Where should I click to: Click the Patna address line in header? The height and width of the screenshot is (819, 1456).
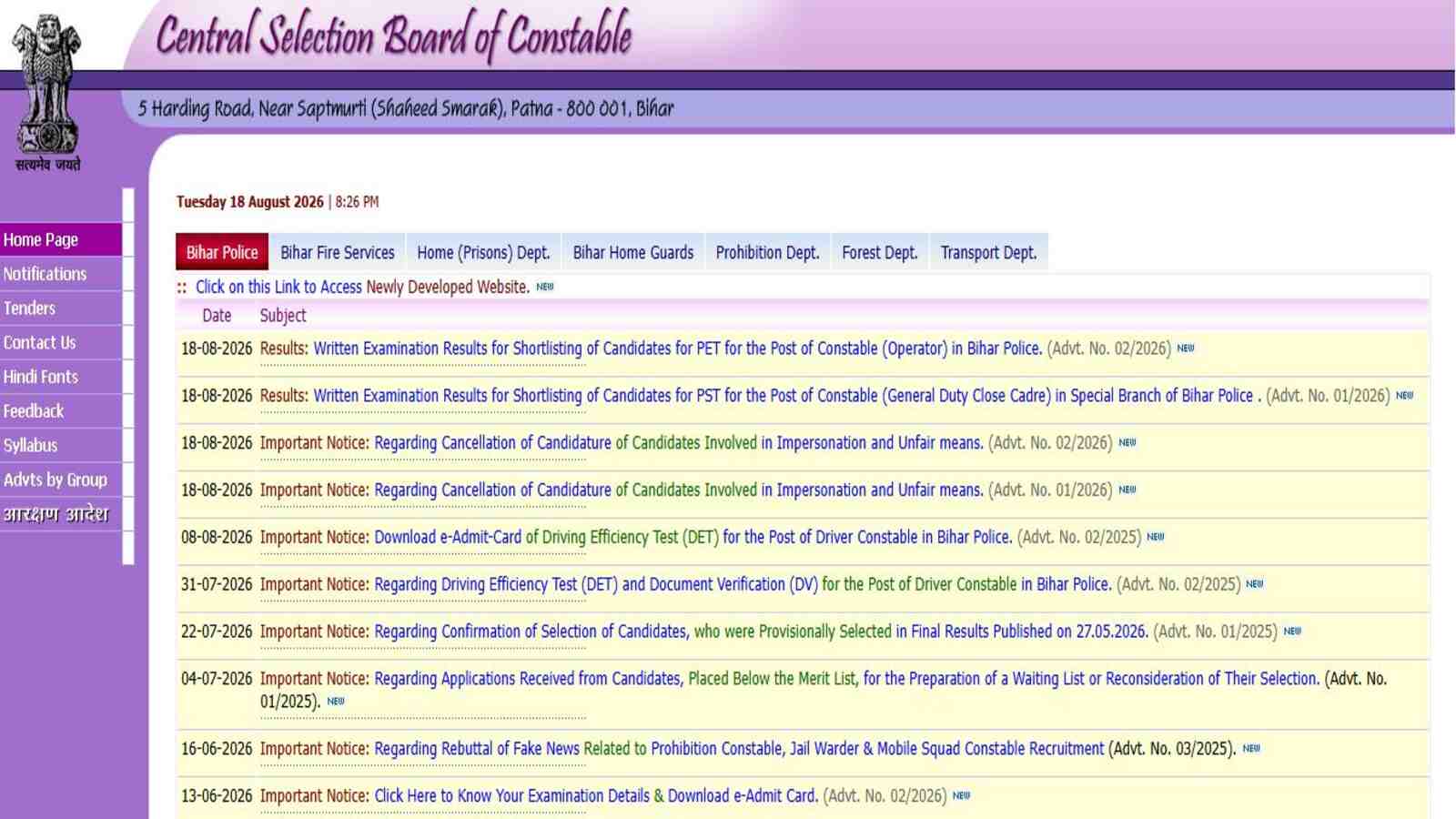pyautogui.click(x=406, y=109)
